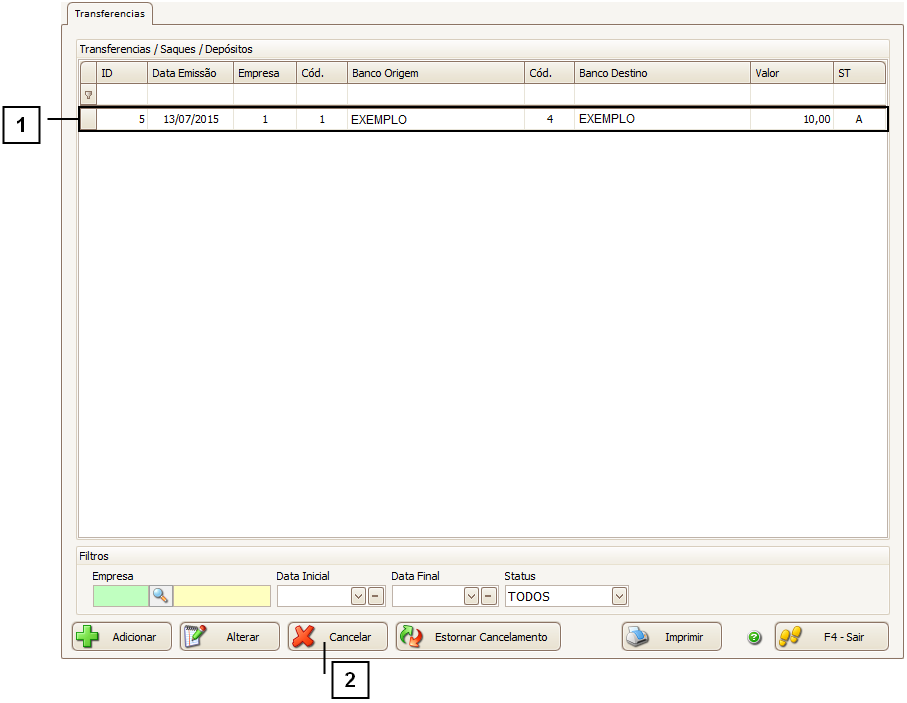Click the filter funnel icon in grid
907x703 pixels.
[x=88, y=95]
